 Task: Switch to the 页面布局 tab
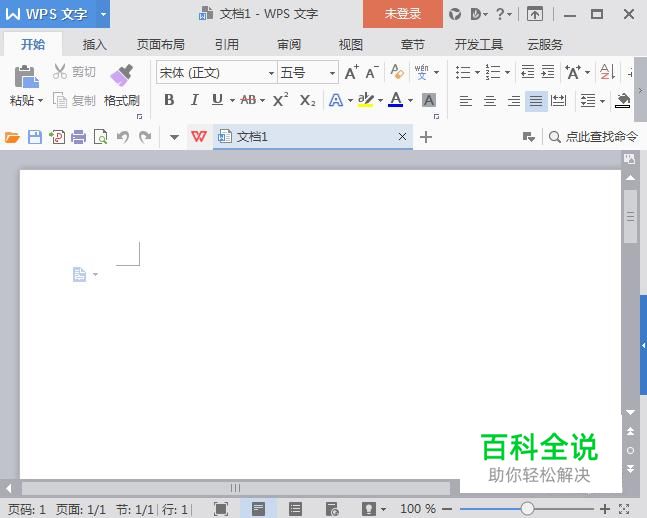tap(161, 44)
